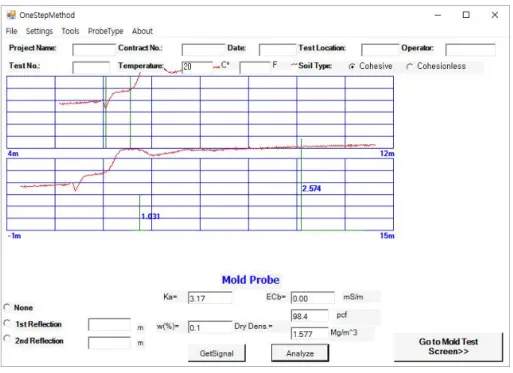The width and height of the screenshot is (513, 373).
Task: Click the dry density Mg/m^3 field 1.577
Action: pos(310,334)
